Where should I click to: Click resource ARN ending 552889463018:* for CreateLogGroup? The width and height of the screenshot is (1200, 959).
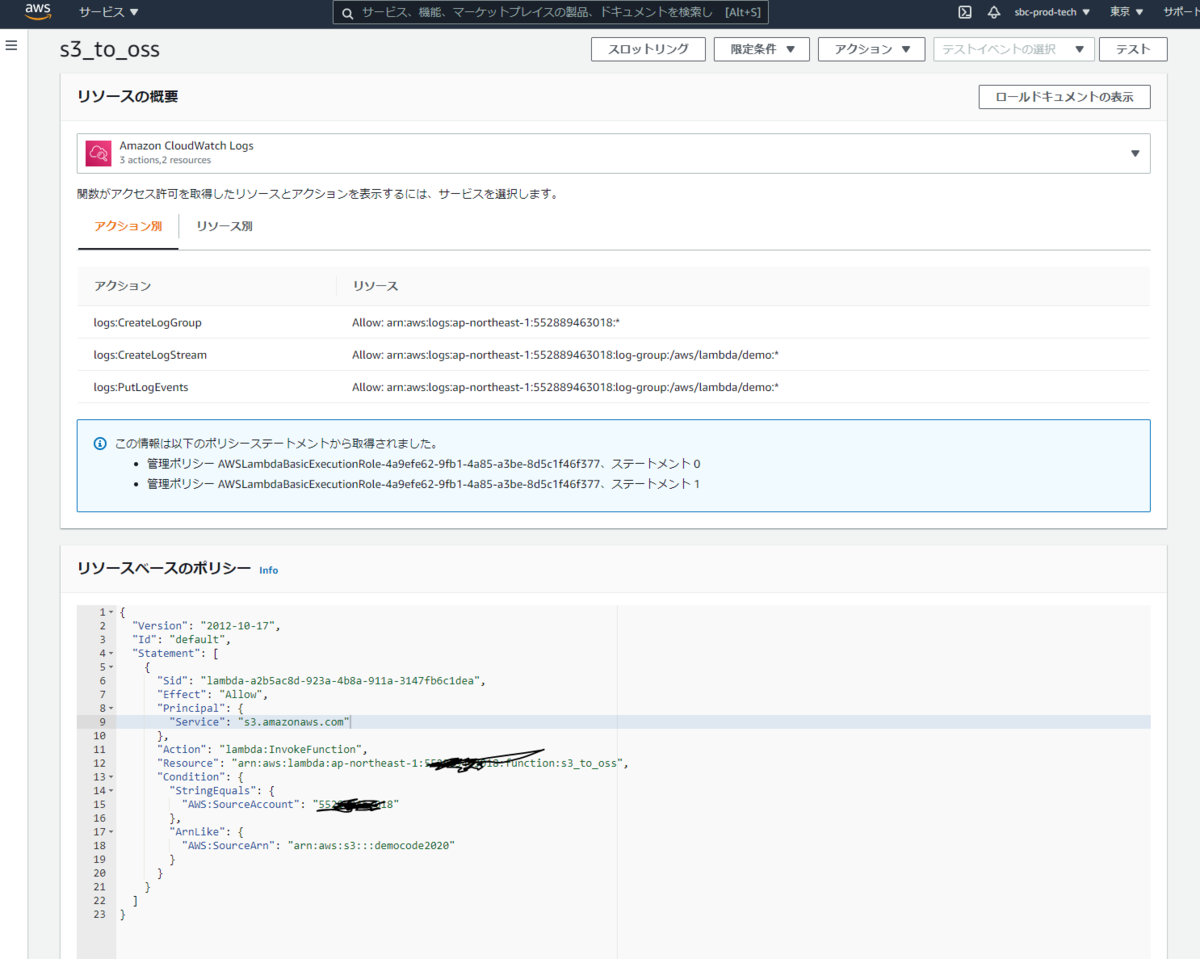(487, 322)
